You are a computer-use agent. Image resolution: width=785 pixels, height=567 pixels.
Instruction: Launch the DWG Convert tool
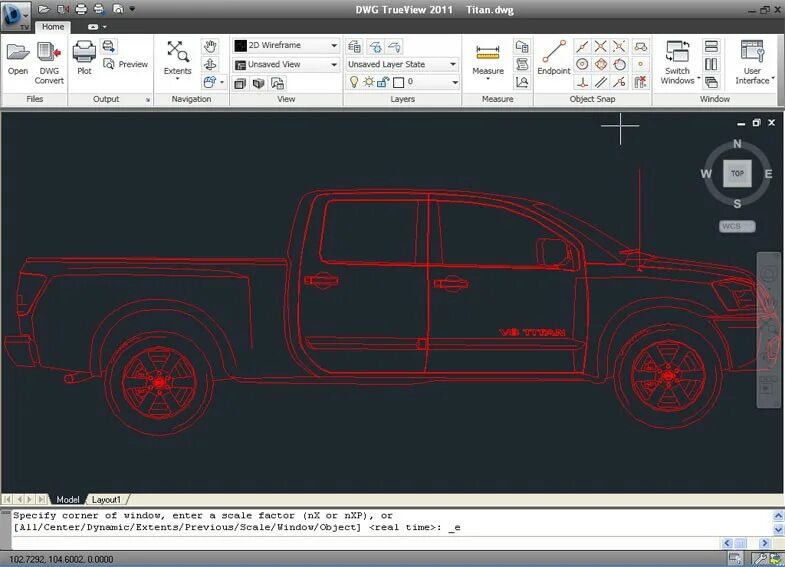49,63
